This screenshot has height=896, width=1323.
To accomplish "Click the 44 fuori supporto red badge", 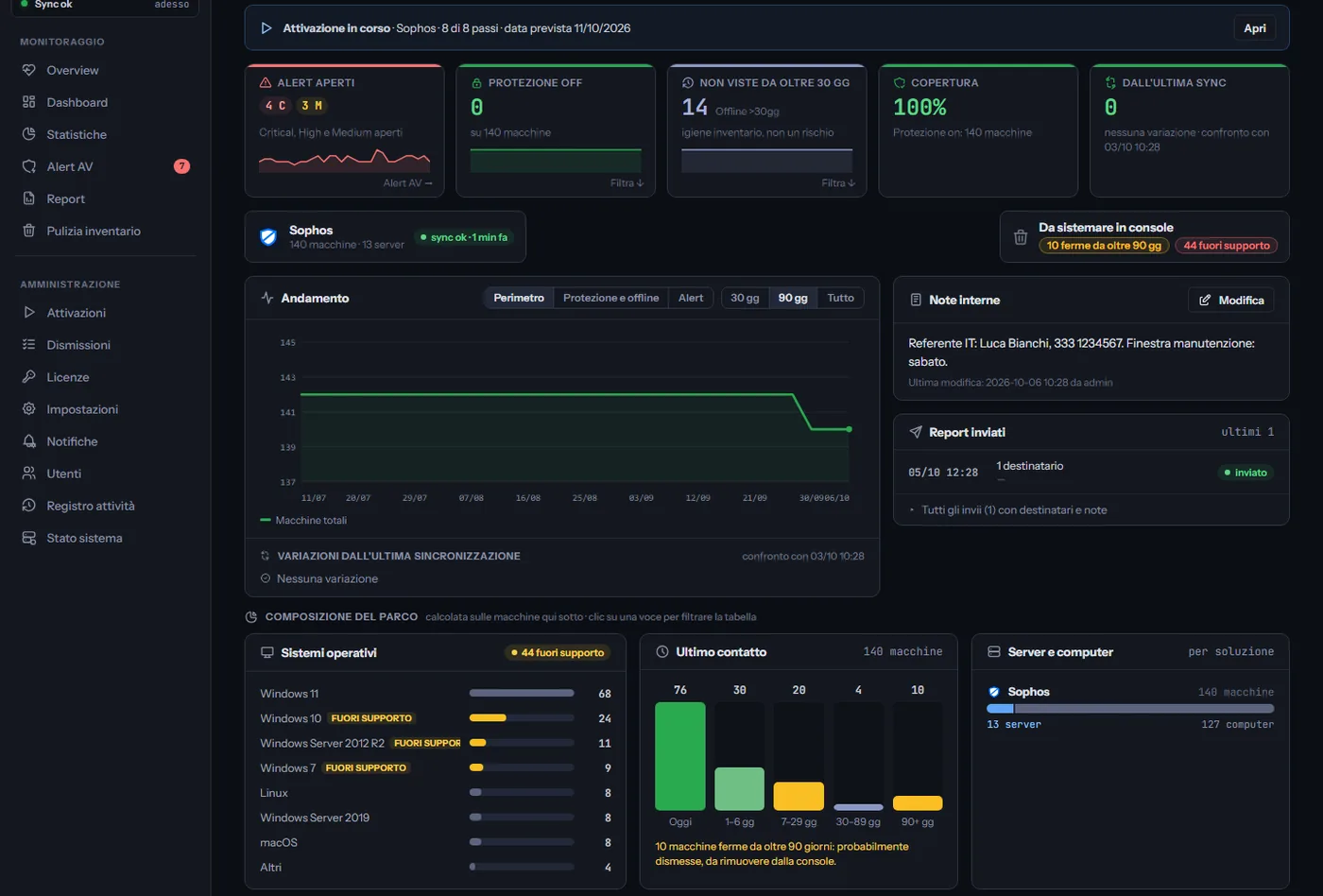I will click(1227, 246).
